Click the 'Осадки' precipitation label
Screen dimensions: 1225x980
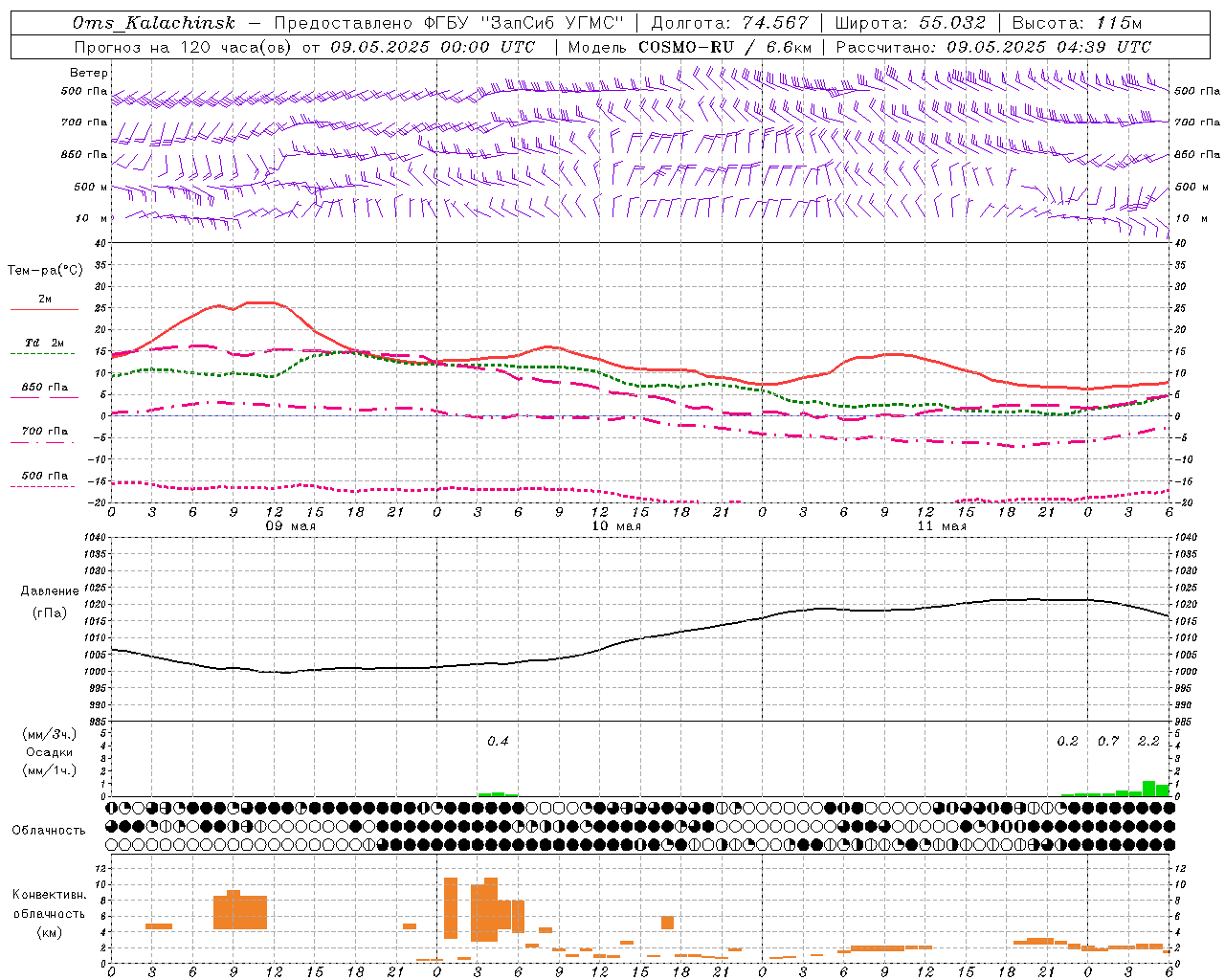pos(50,752)
